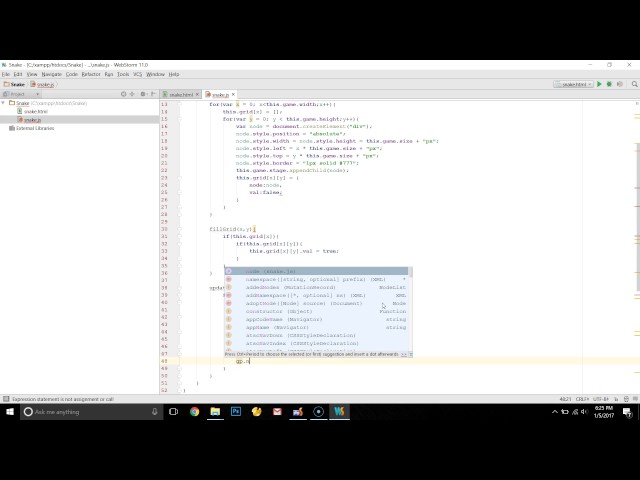Toggle code fold marker on line 15
Screen dimensions: 640x480
coord(179,119)
